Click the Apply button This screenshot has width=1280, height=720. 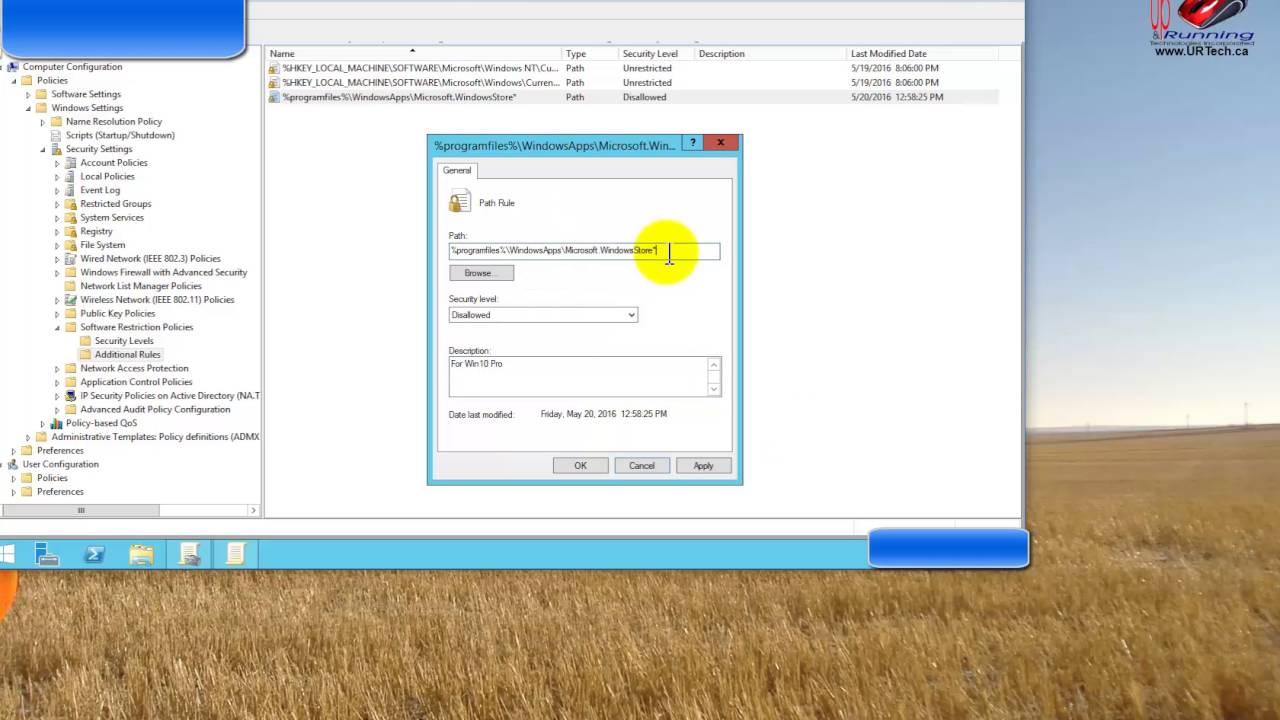coord(703,465)
